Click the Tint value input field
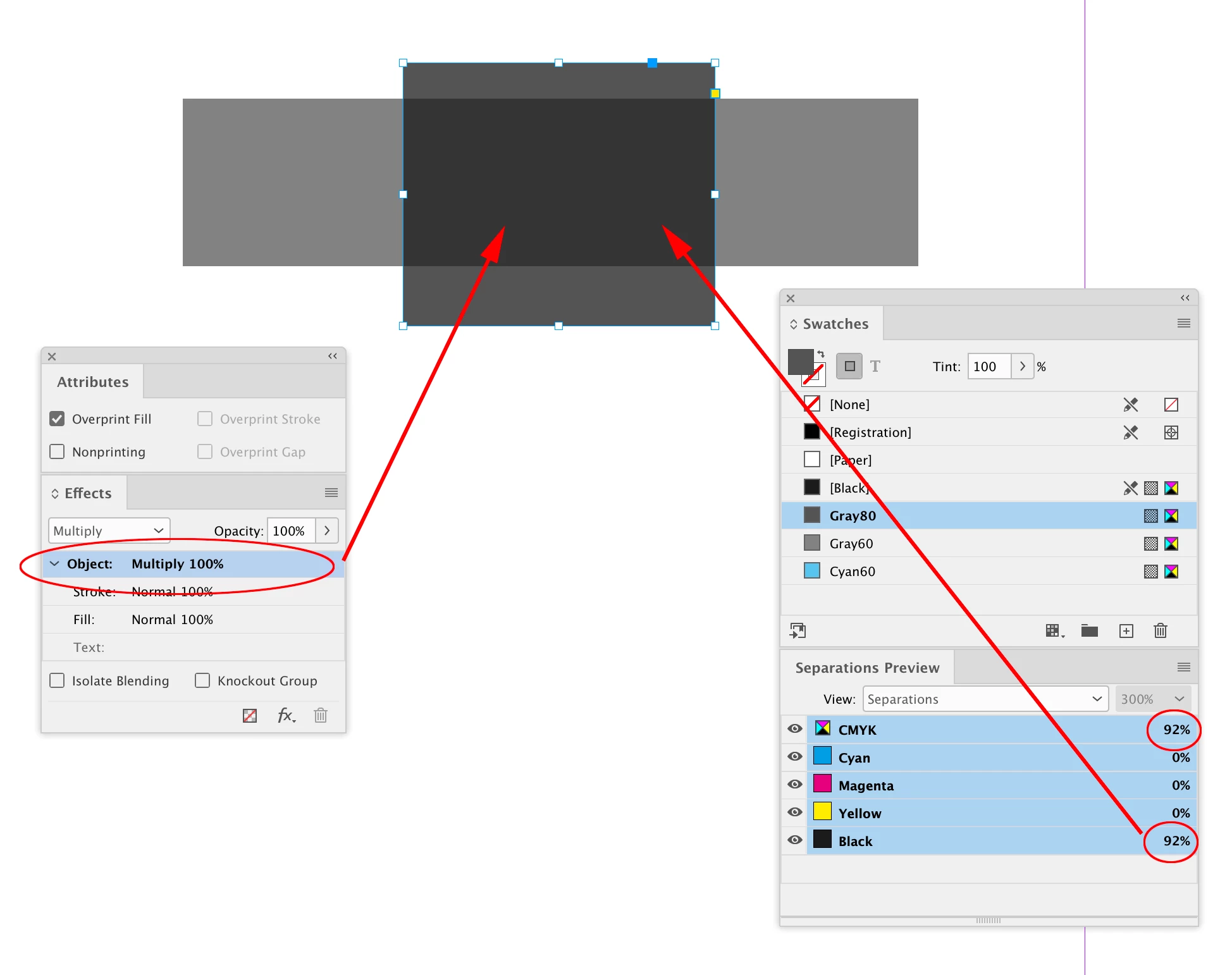This screenshot has width=1232, height=975. pyautogui.click(x=989, y=366)
